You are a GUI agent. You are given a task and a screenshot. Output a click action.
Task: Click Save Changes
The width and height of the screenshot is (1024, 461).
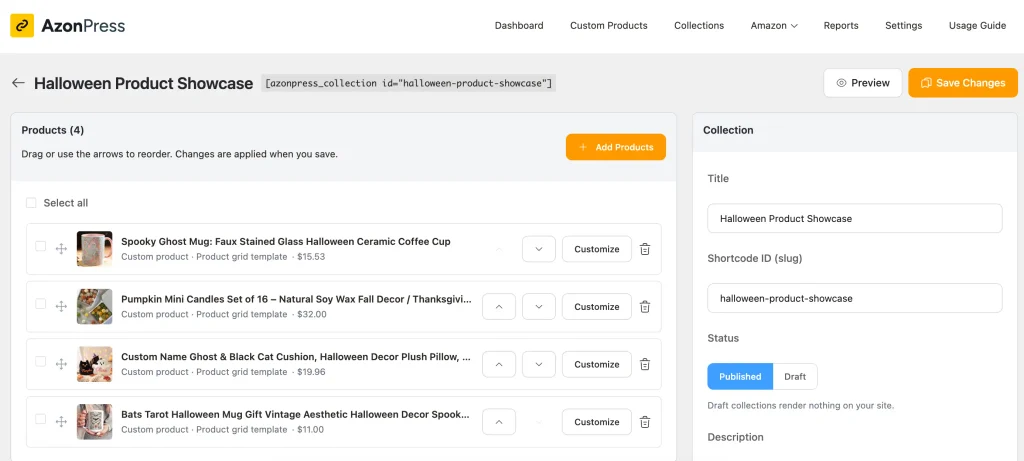coord(963,83)
